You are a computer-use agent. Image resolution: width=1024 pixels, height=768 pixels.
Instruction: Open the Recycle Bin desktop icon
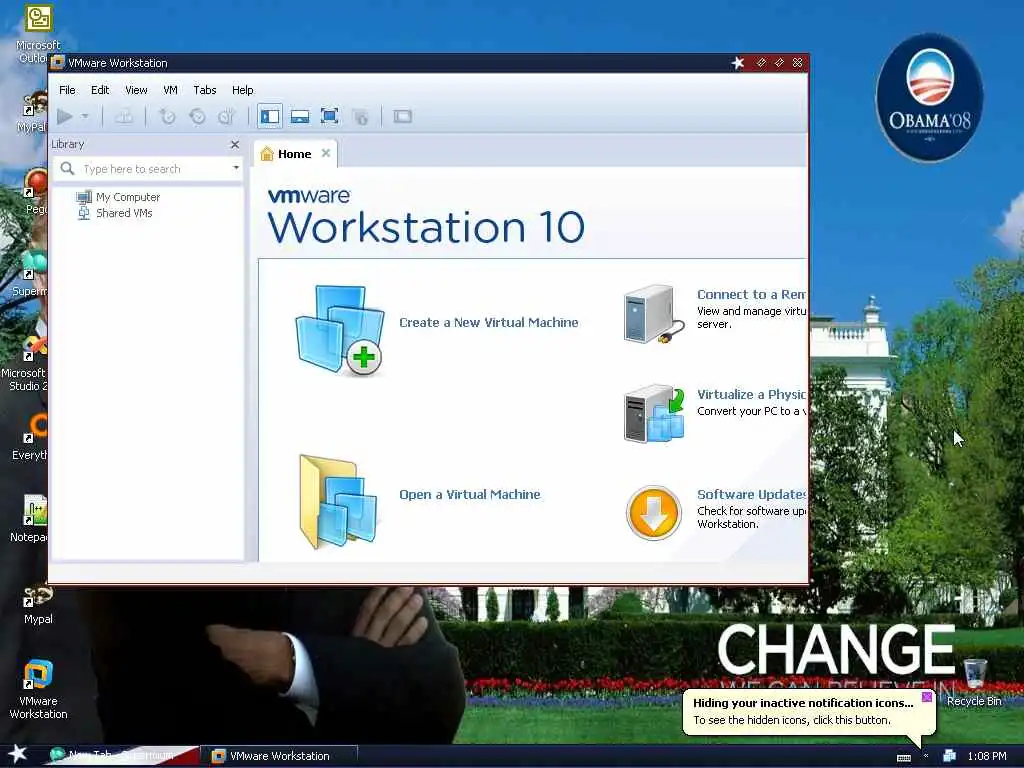(974, 683)
